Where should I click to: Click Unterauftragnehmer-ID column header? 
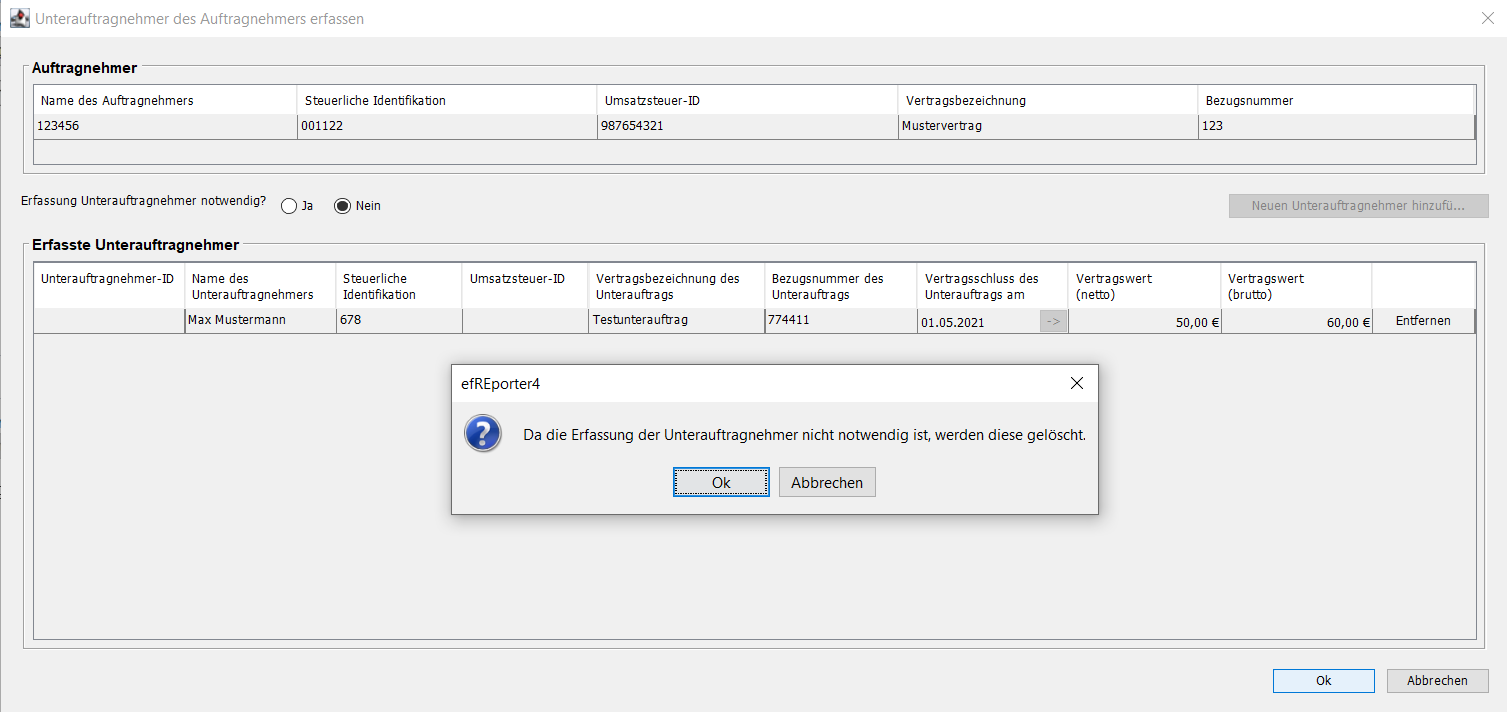coord(109,286)
